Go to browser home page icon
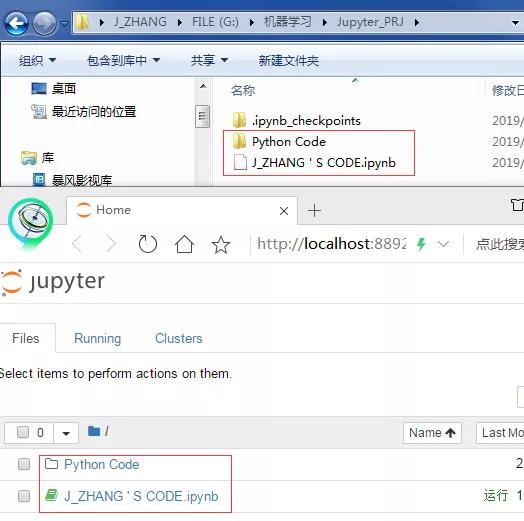 [x=184, y=244]
